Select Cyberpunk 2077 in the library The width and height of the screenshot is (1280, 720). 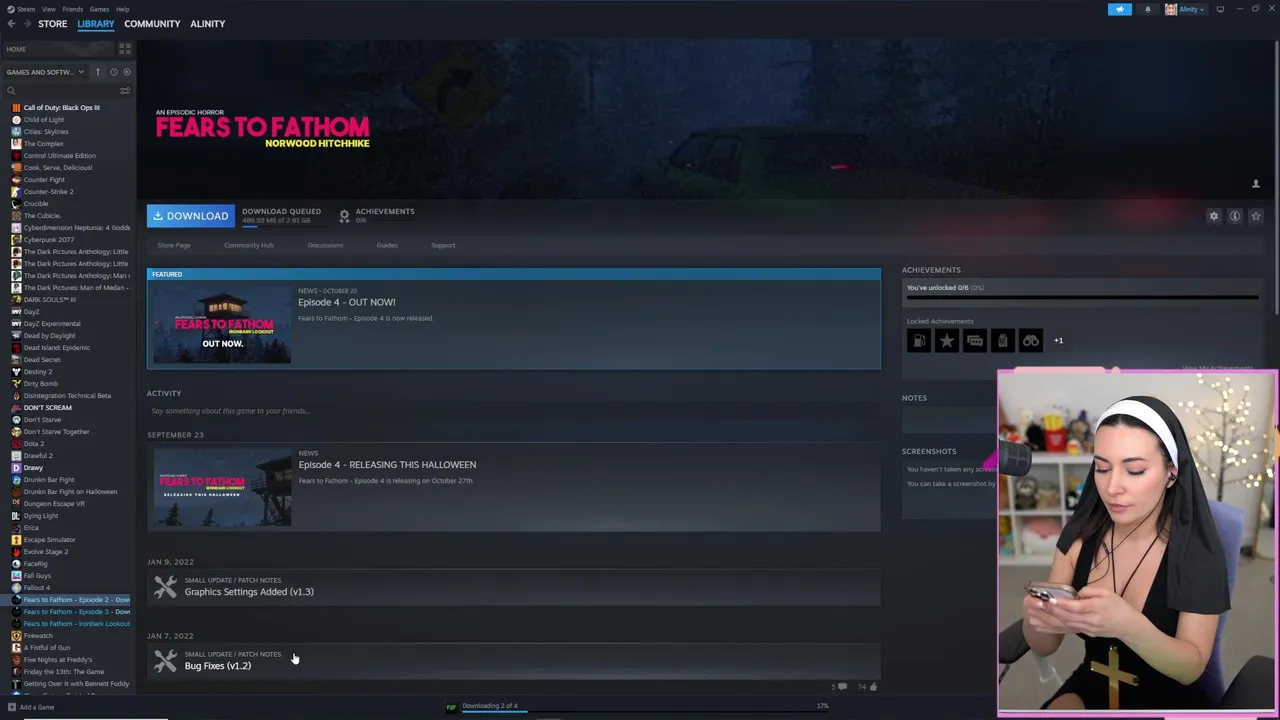tap(48, 240)
